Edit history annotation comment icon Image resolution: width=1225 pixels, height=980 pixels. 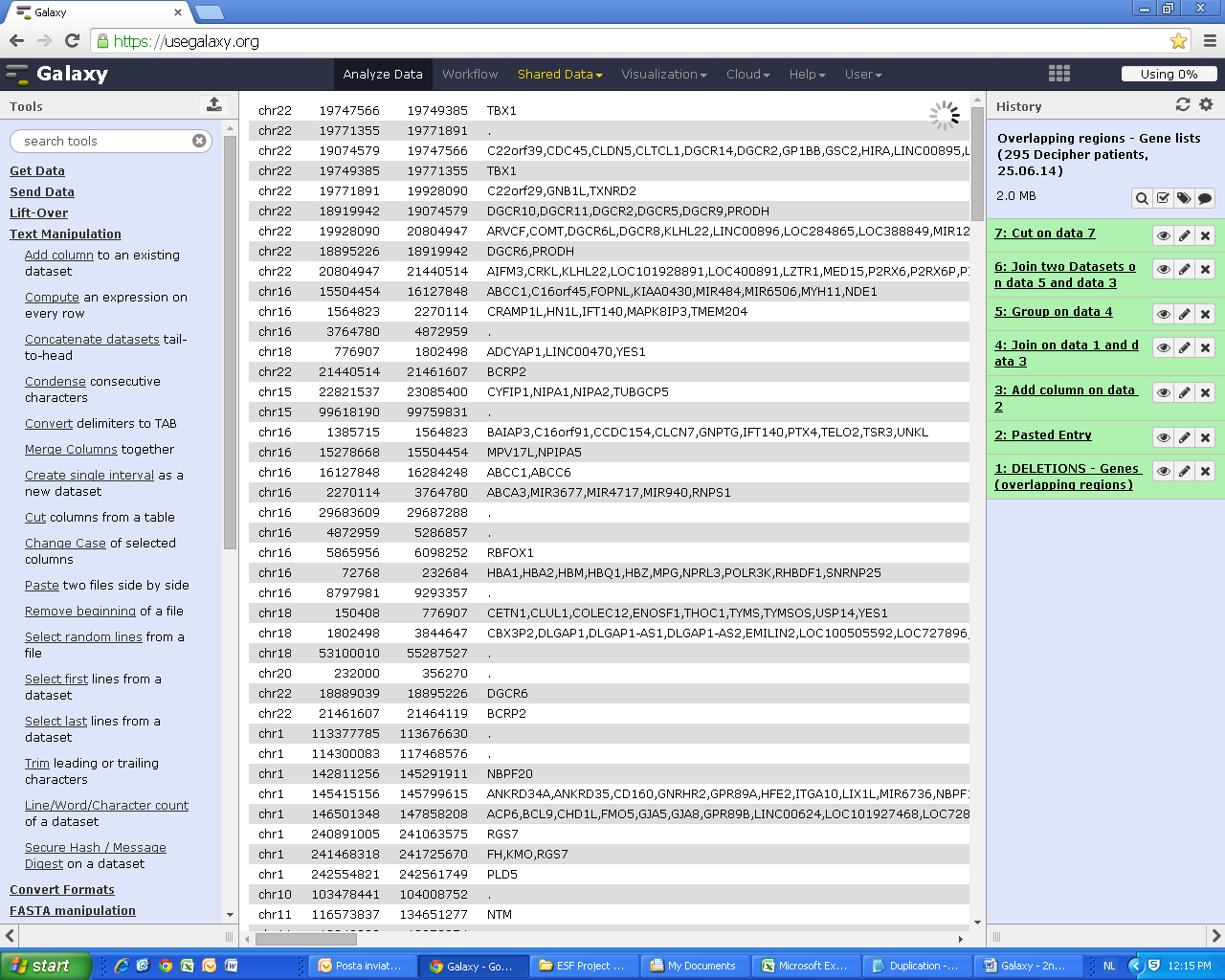click(x=1205, y=198)
